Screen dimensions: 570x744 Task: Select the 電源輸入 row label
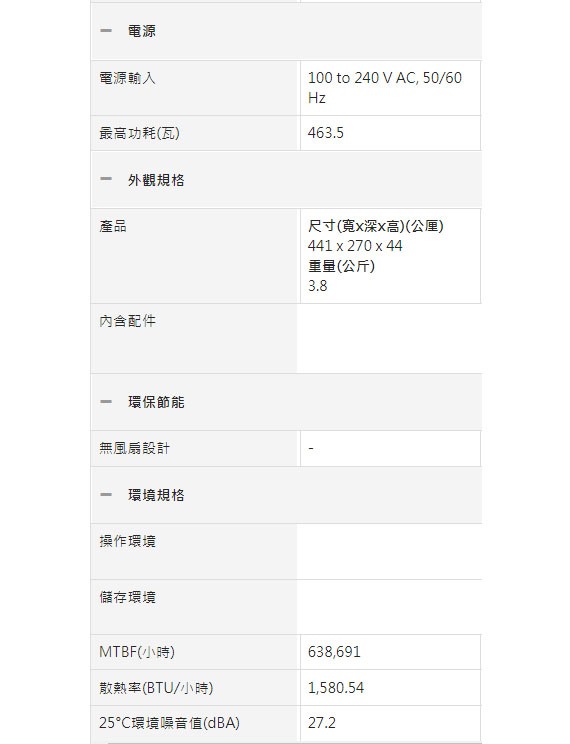(127, 78)
